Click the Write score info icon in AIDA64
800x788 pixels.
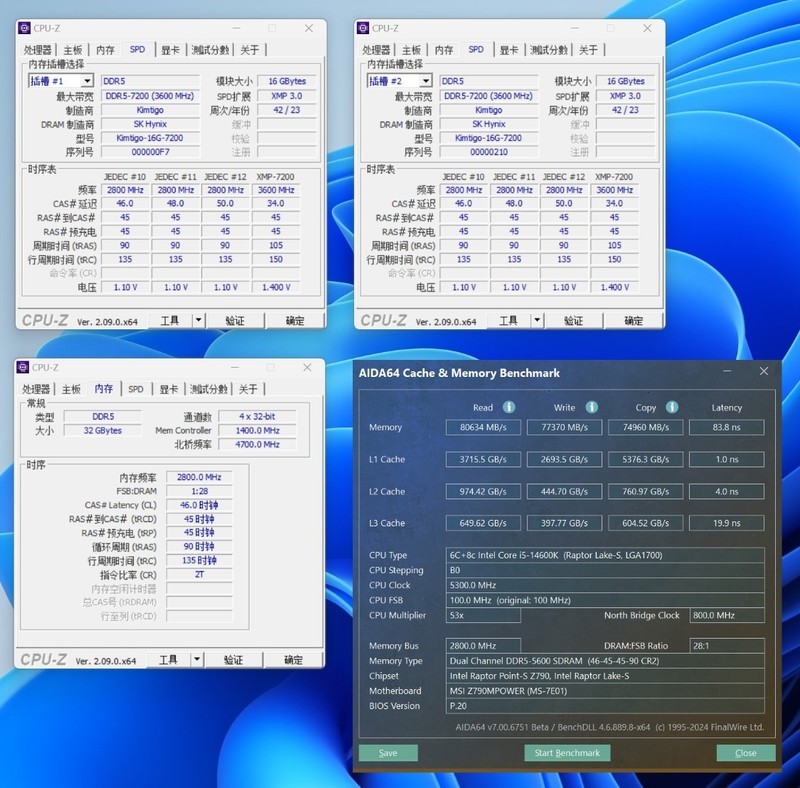(590, 407)
